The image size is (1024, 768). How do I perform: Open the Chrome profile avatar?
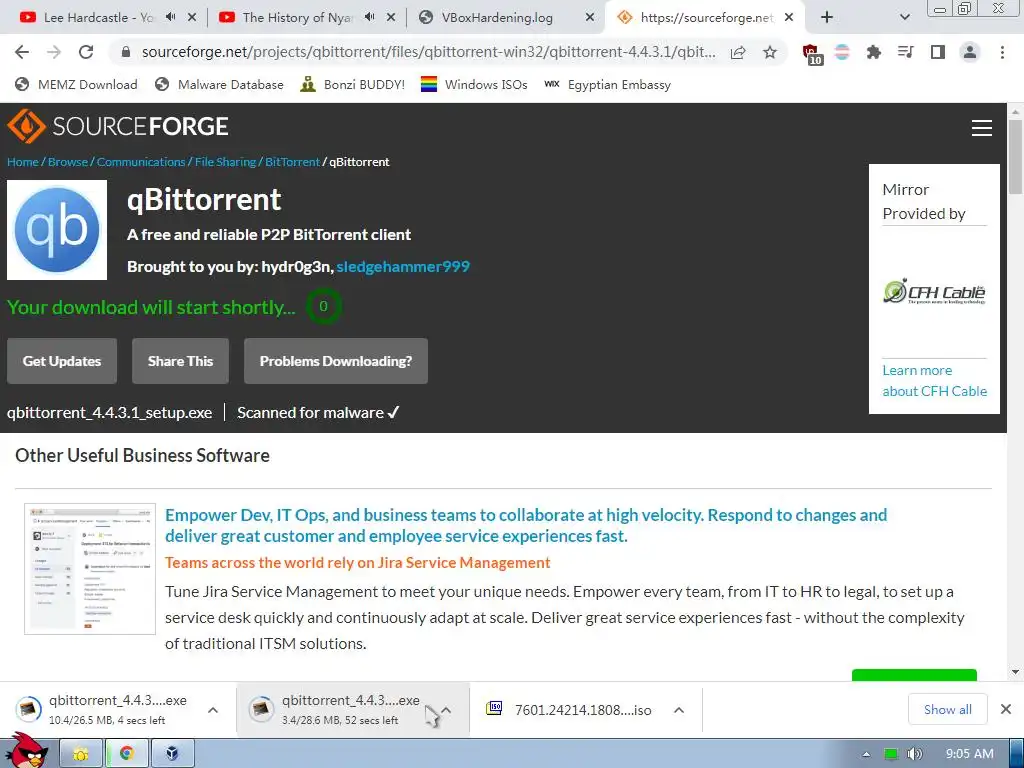(970, 52)
